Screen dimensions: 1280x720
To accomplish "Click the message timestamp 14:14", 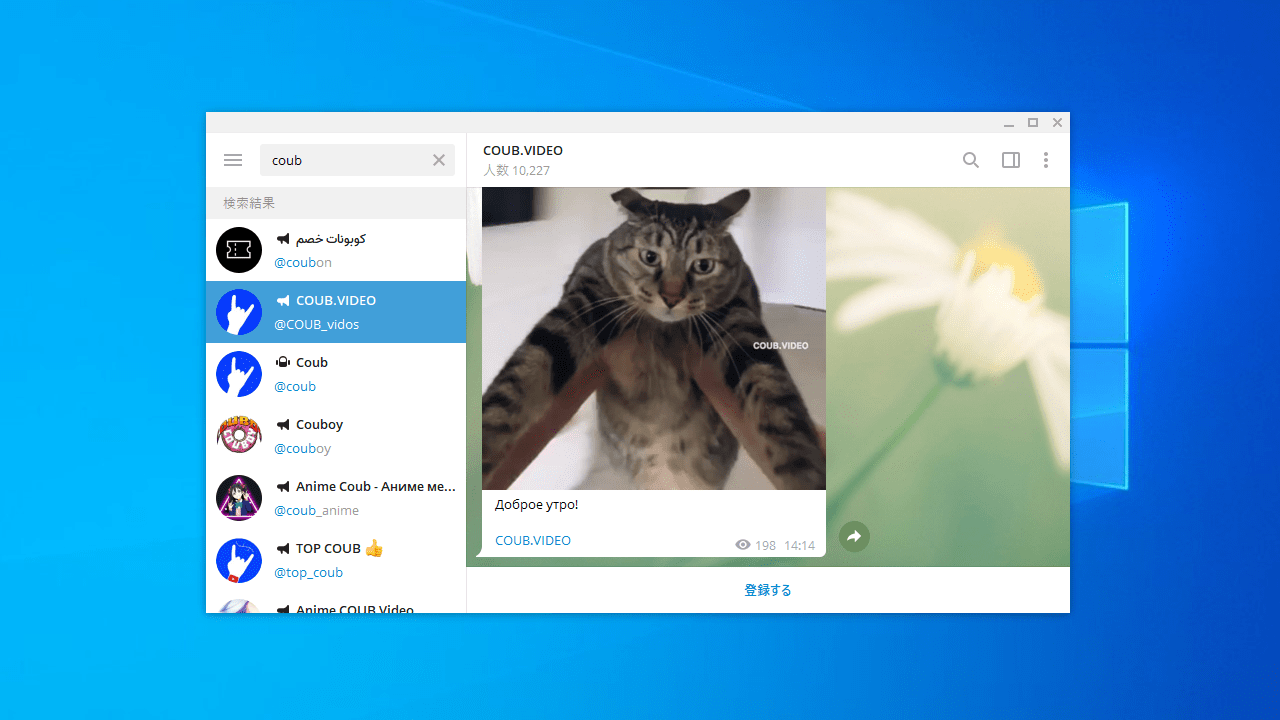I will pos(800,546).
